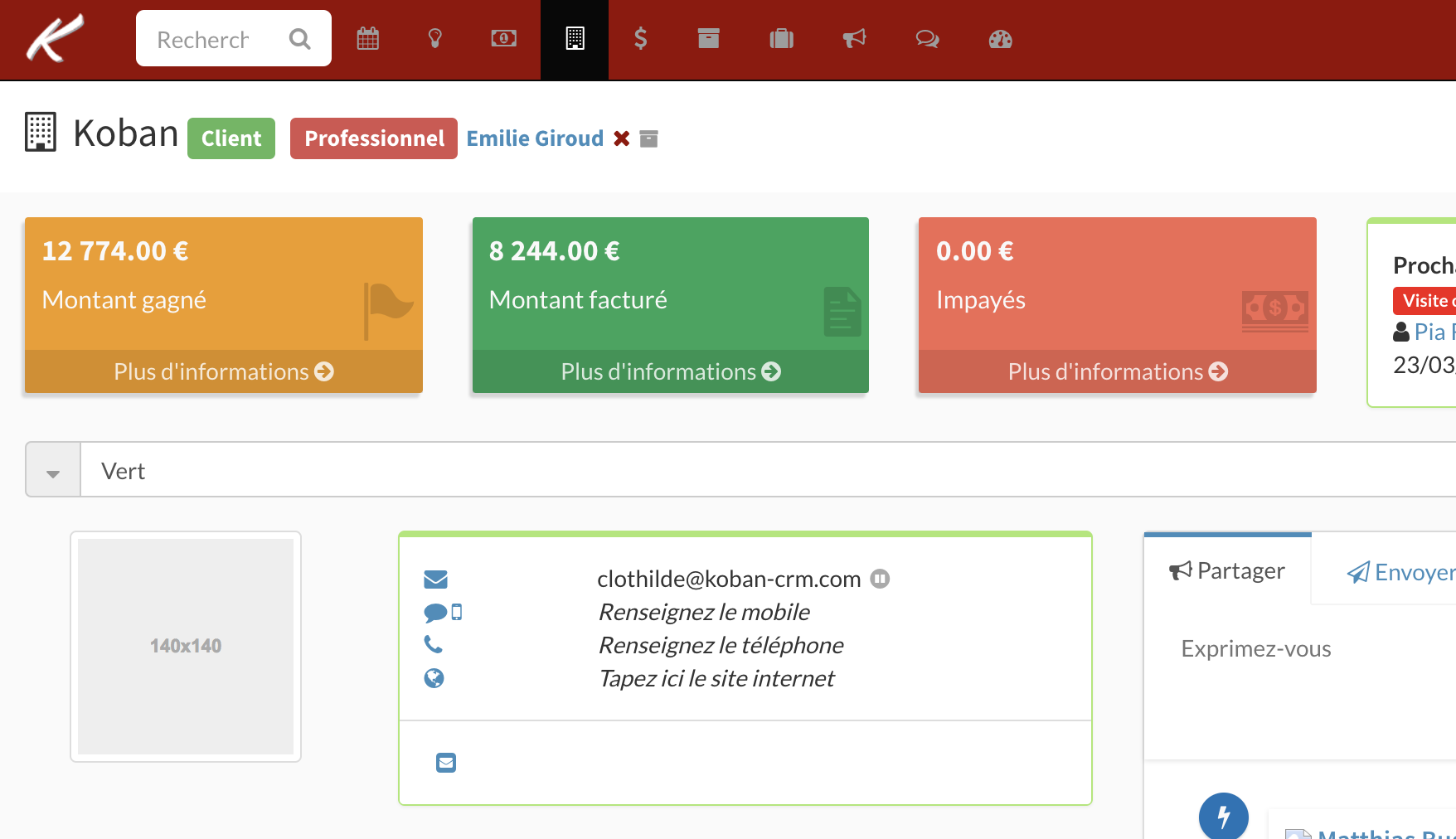1456x839 pixels.
Task: Click Renseignez le mobile placeholder
Action: [x=704, y=612]
